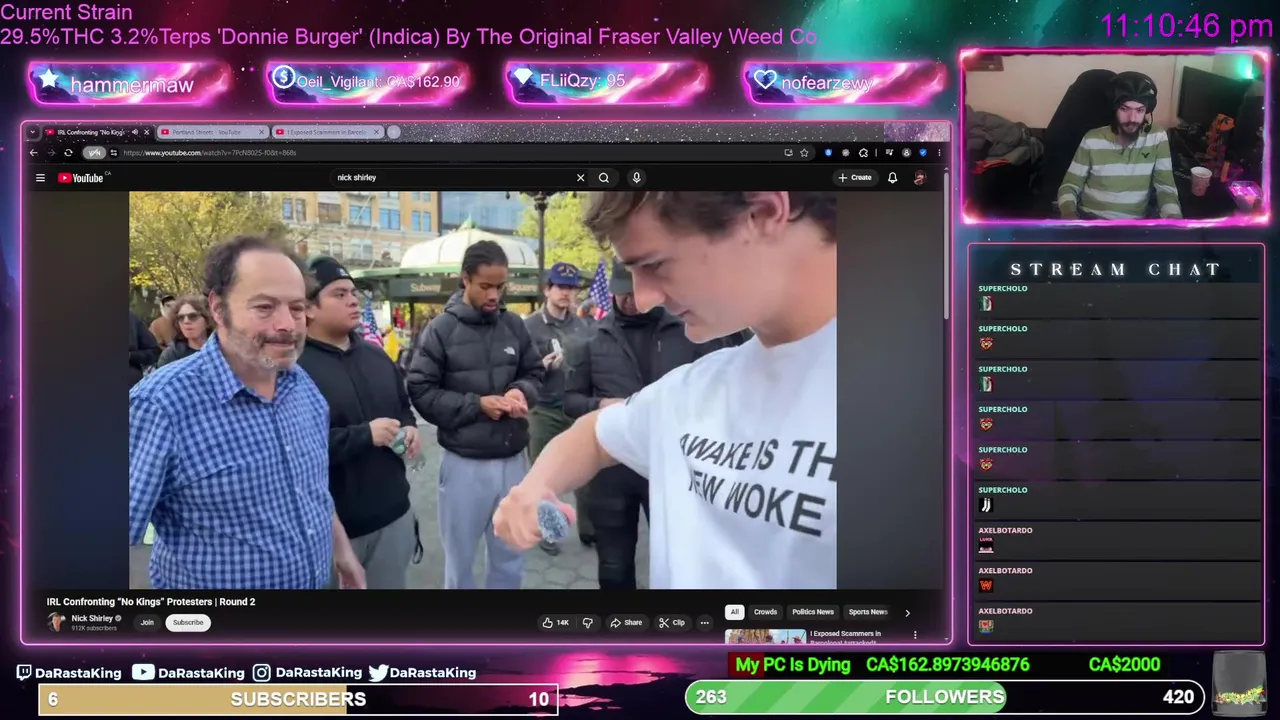The image size is (1280, 720).
Task: Click the 'My PC Is Dying' donation goal
Action: [792, 665]
